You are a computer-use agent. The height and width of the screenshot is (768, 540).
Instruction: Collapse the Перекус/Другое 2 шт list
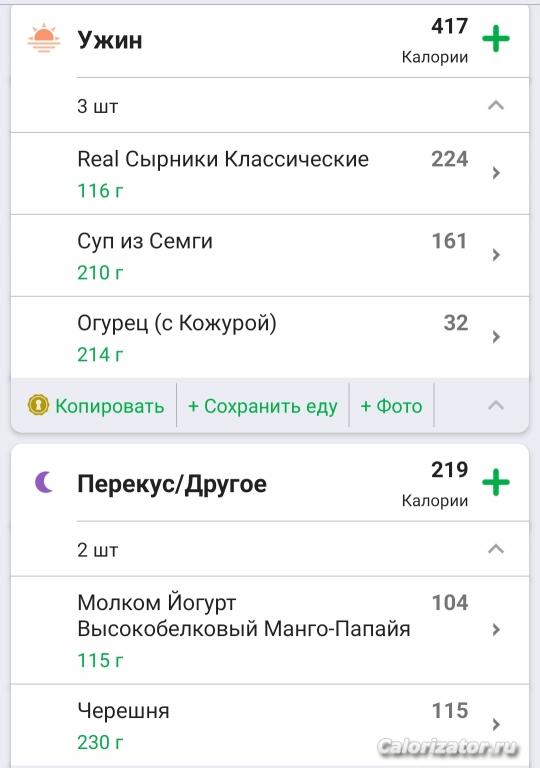point(496,549)
